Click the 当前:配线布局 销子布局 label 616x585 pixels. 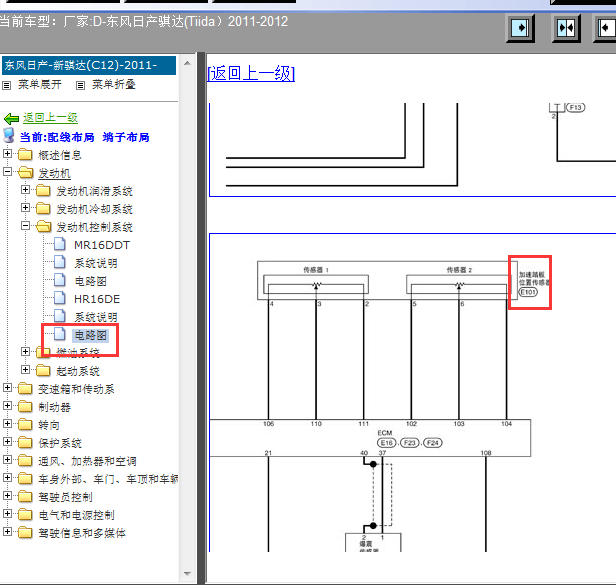[x=84, y=137]
